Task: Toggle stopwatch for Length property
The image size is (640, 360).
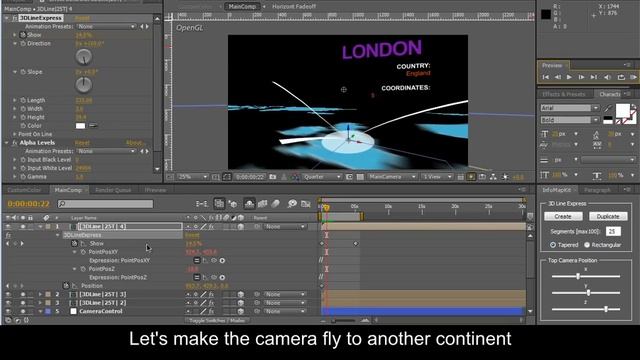Action: point(23,100)
